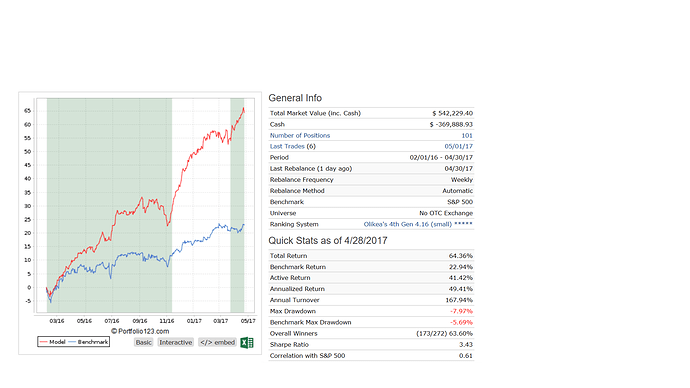Select the 05/01/17 last trades date

coord(459,146)
